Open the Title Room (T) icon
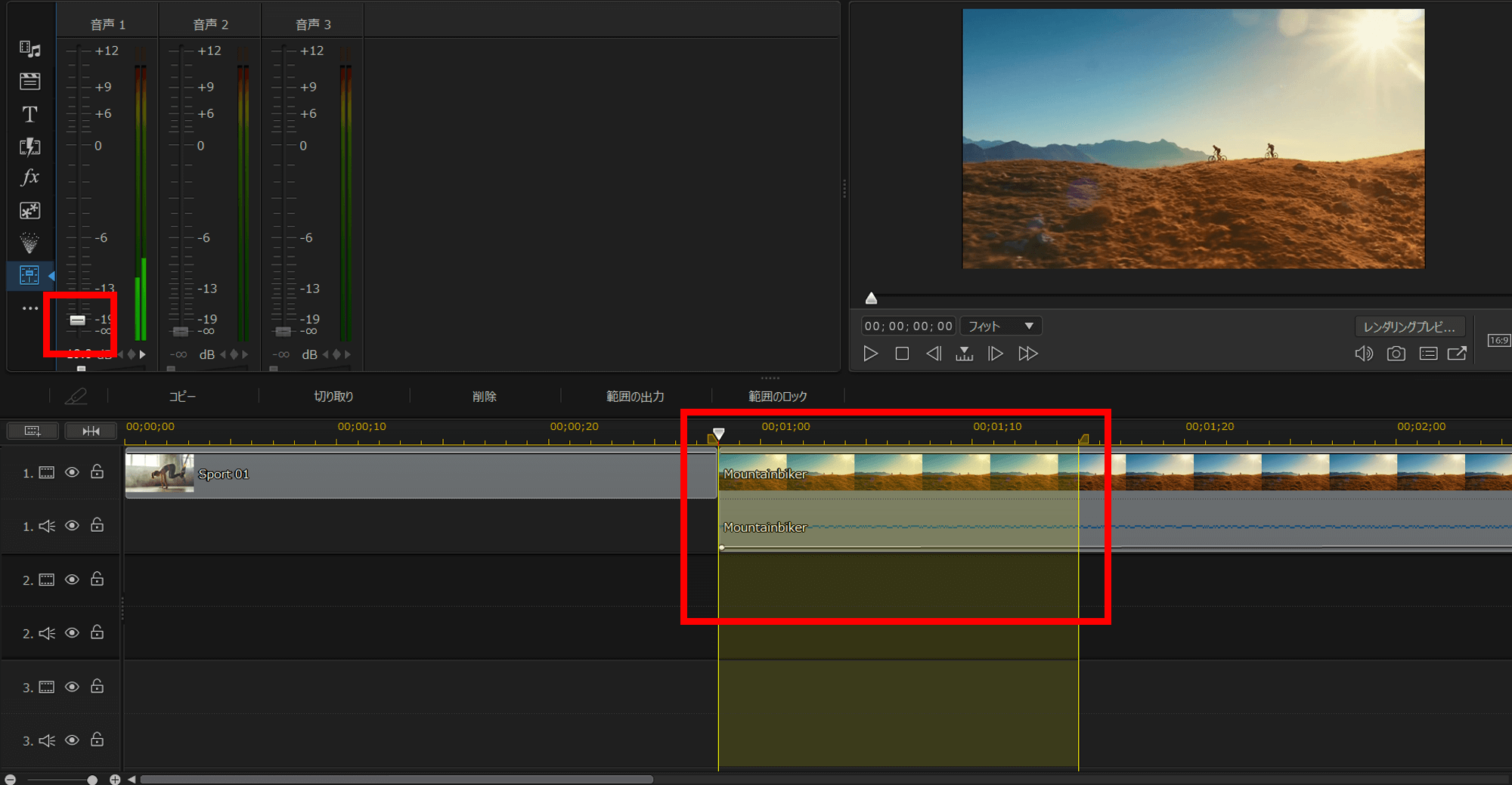Image resolution: width=1512 pixels, height=785 pixels. click(29, 114)
